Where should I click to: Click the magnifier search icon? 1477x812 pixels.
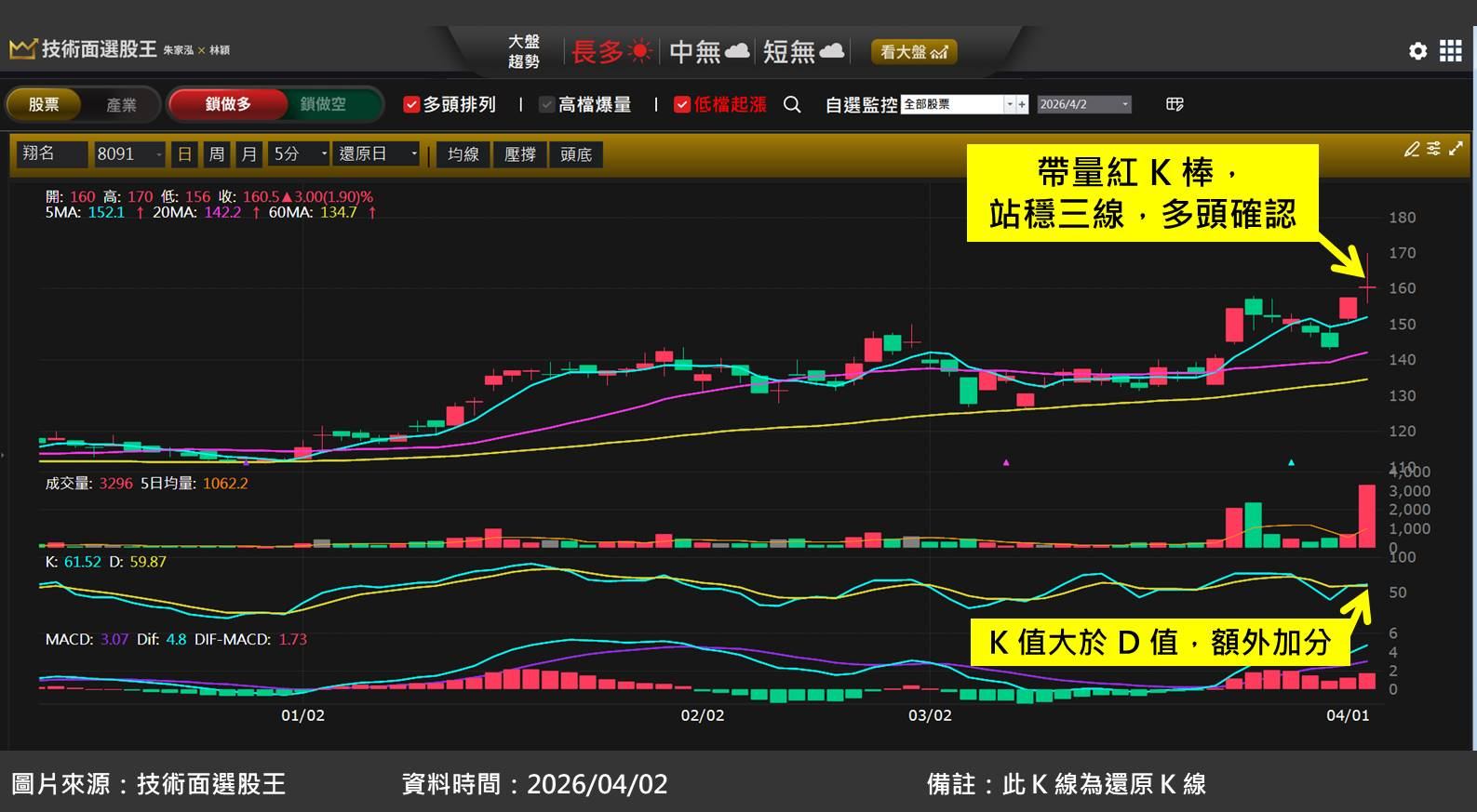pyautogui.click(x=792, y=104)
